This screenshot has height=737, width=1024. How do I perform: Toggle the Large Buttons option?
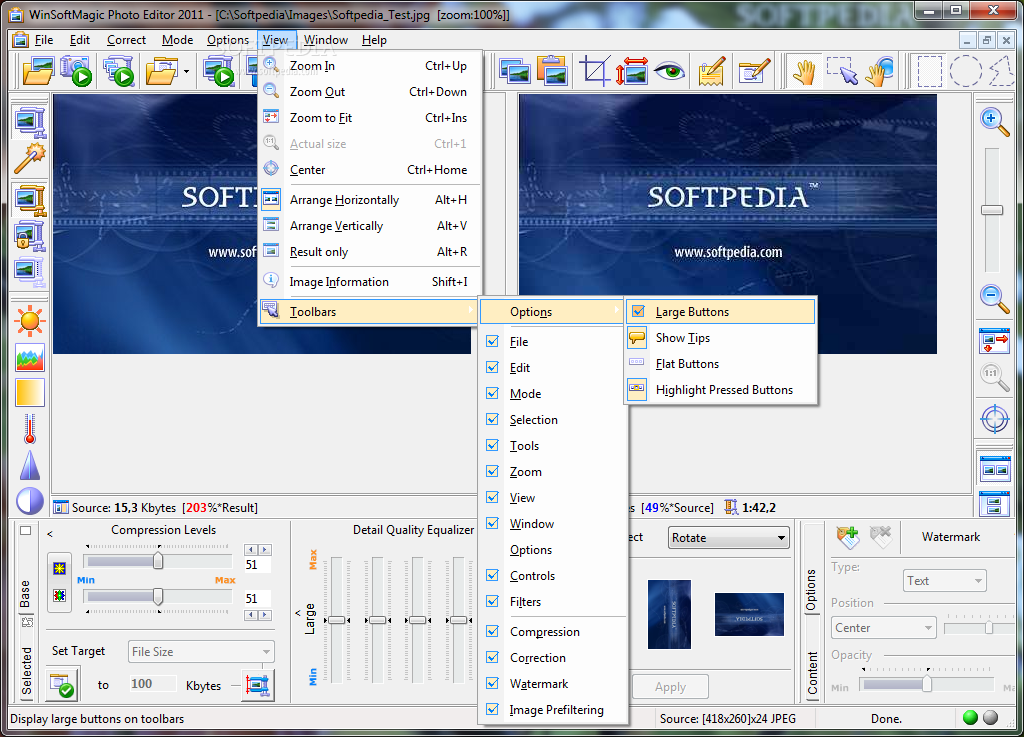tap(720, 312)
